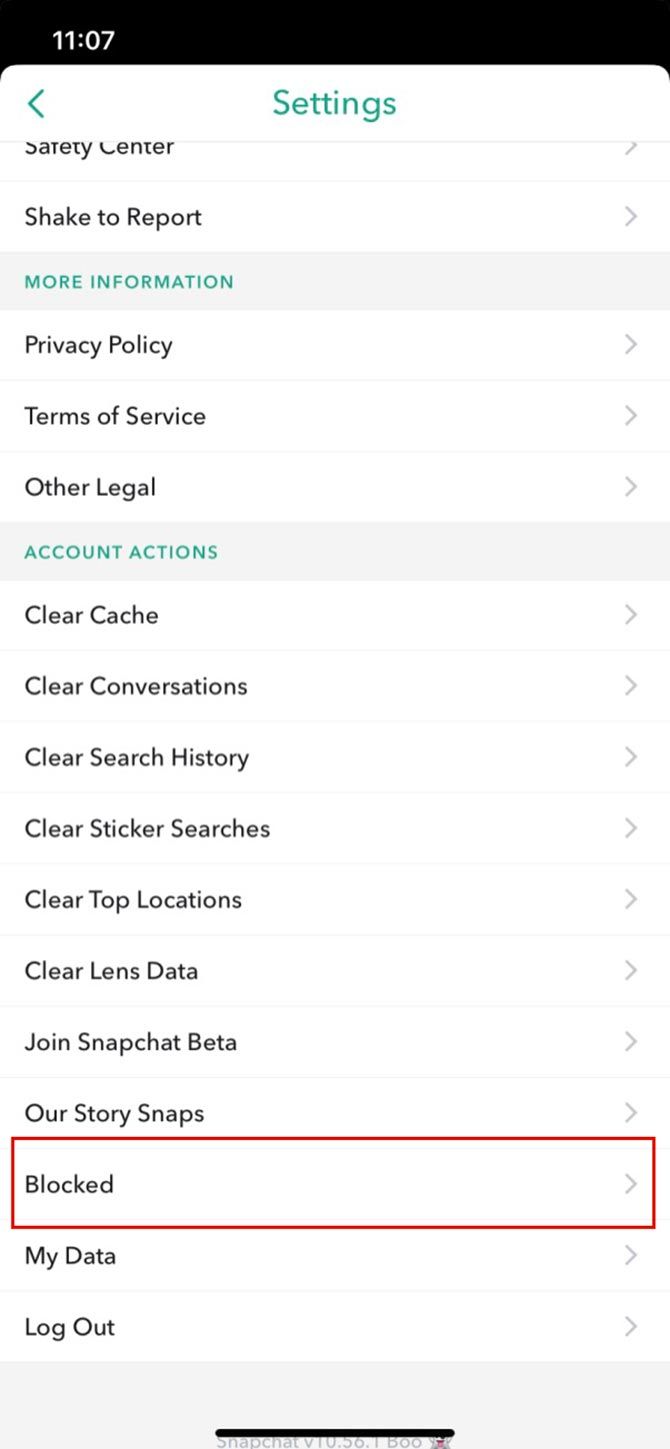670x1449 pixels.
Task: Tap the Snapchat version label at the bottom
Action: [x=335, y=1441]
